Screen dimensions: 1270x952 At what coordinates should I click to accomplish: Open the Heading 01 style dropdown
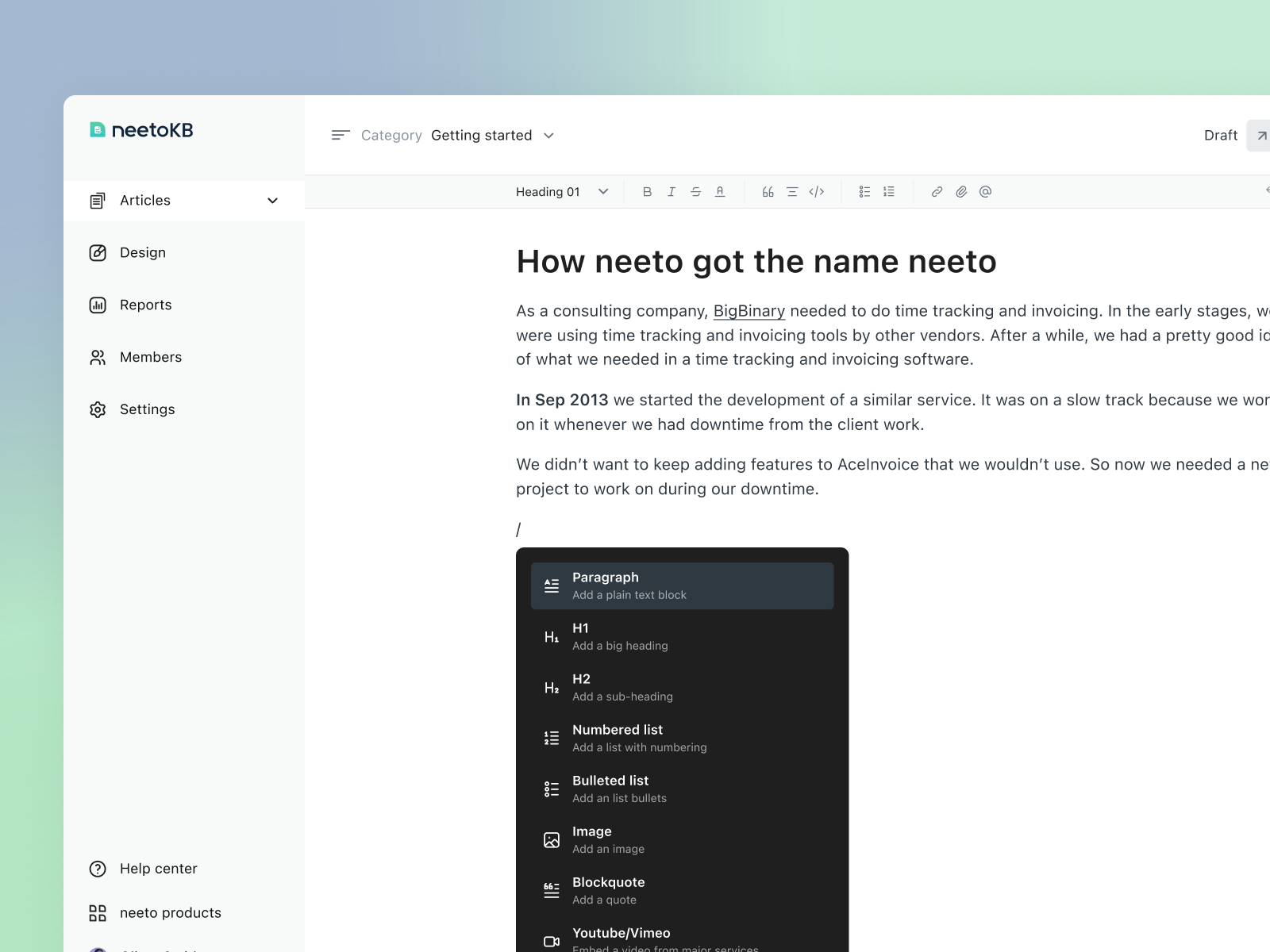(560, 191)
